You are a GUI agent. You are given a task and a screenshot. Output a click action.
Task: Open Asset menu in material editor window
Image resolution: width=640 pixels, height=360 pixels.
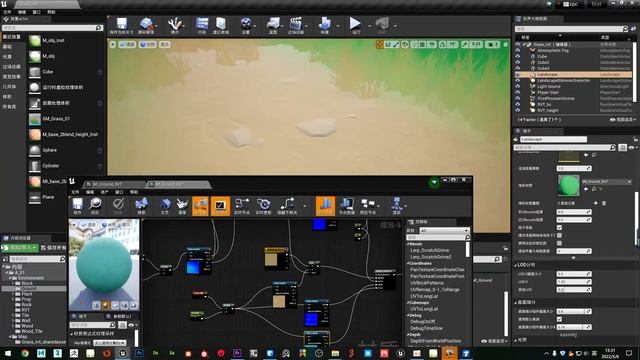(104, 192)
